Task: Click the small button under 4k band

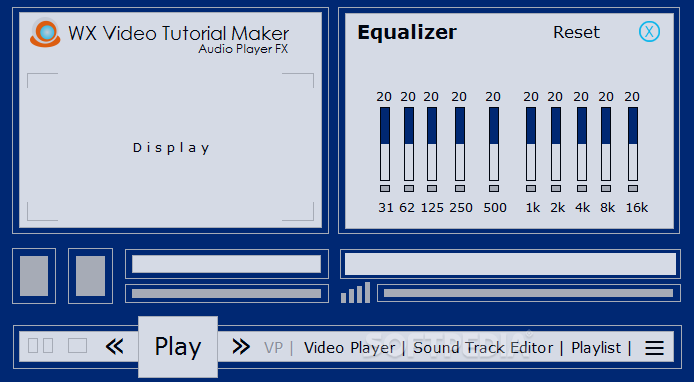Action: (x=582, y=189)
